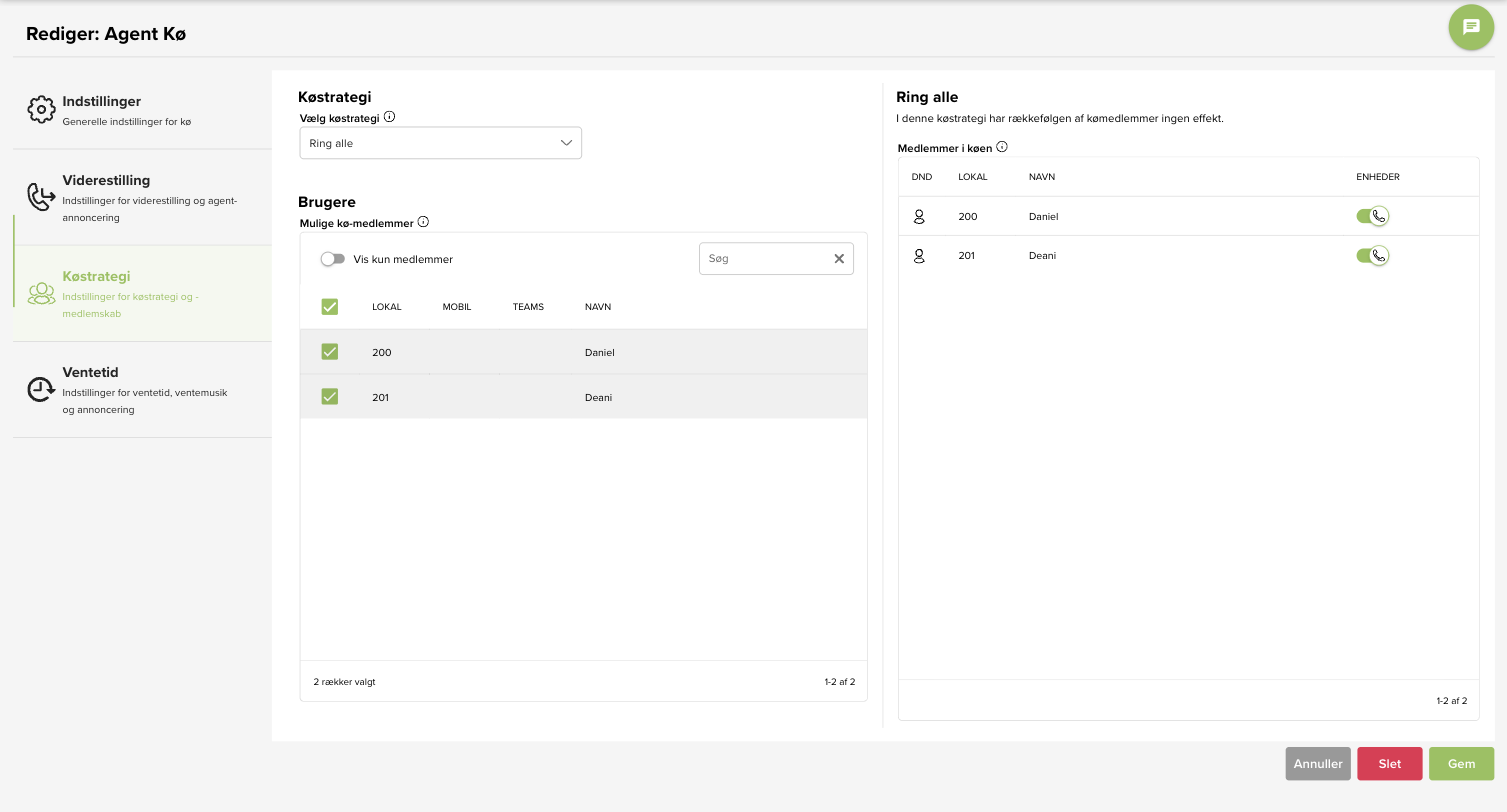Image resolution: width=1507 pixels, height=812 pixels.
Task: Click DND person icon for Daniel
Action: click(919, 216)
